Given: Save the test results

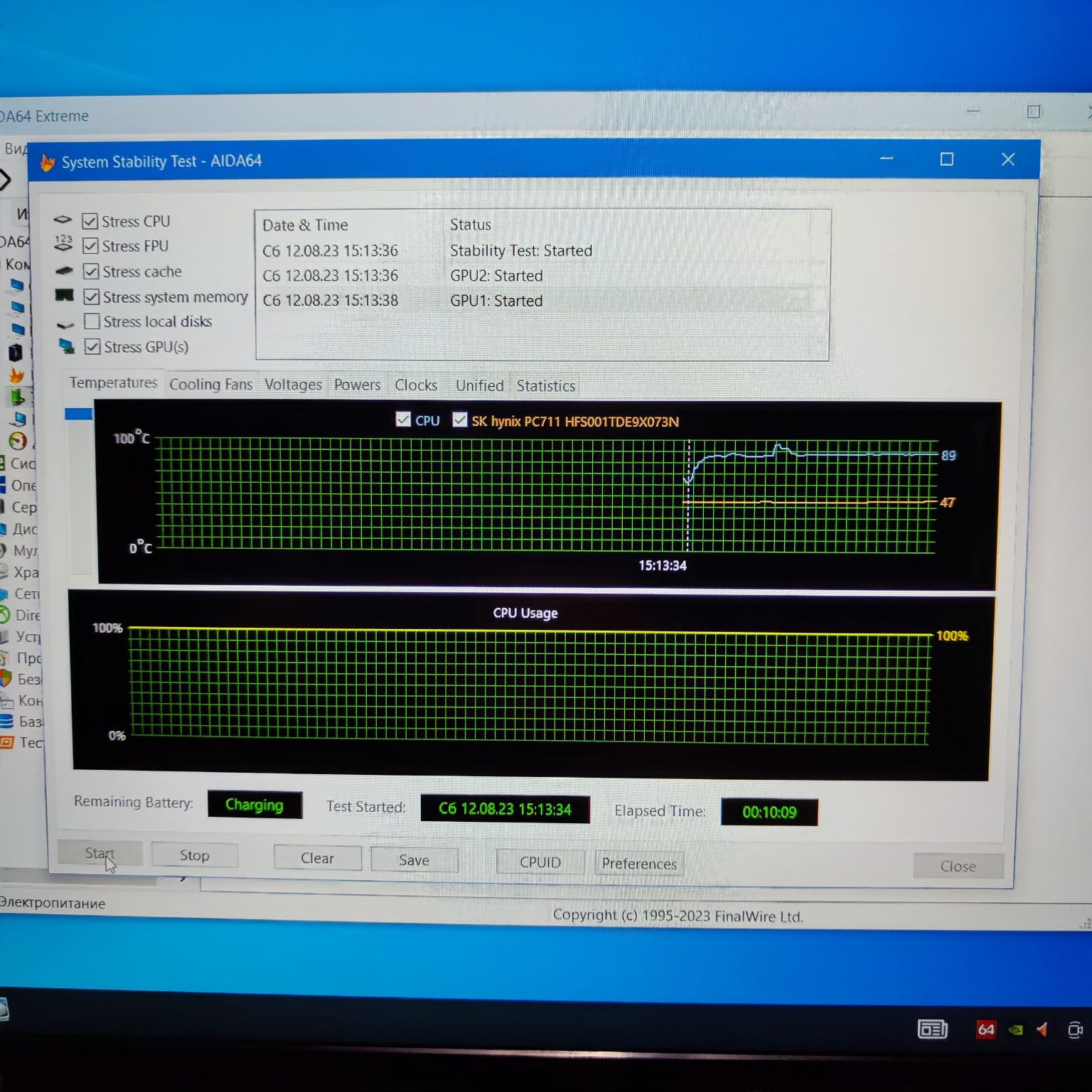Looking at the screenshot, I should pos(414,860).
